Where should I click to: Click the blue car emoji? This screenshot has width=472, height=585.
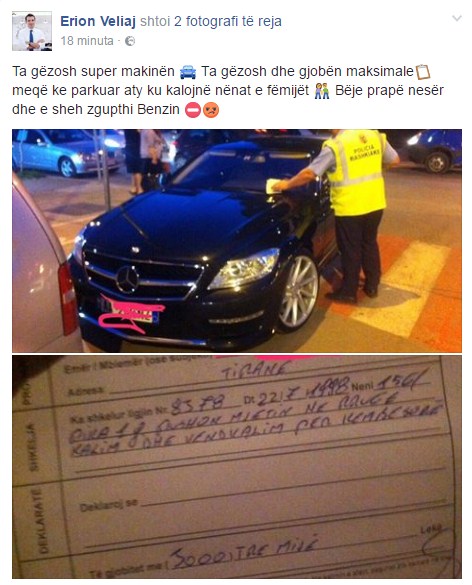pos(188,72)
